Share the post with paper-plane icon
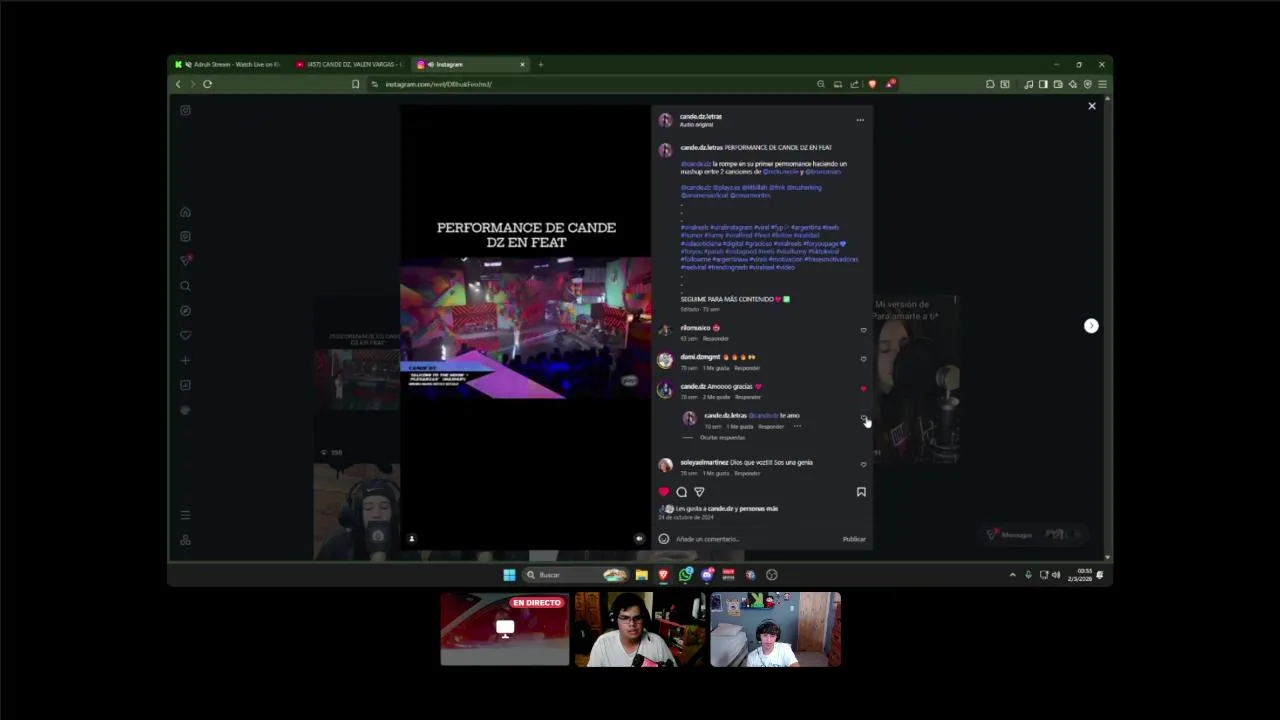 coord(699,492)
